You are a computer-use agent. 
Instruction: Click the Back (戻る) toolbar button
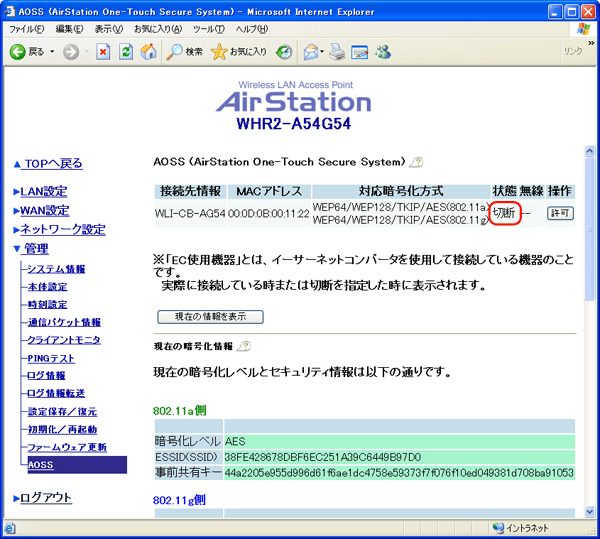pyautogui.click(x=27, y=52)
